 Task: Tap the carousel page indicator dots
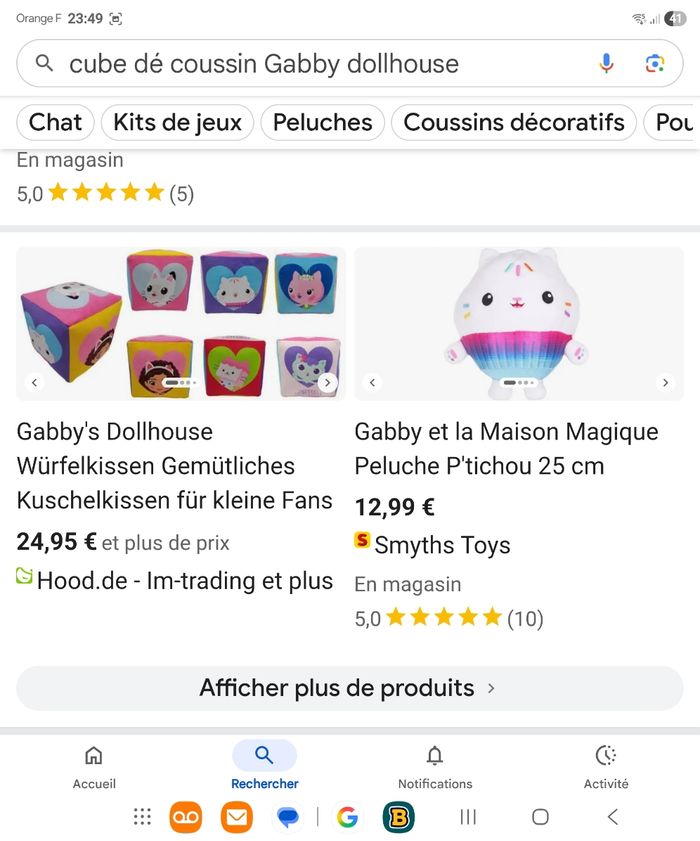pos(181,382)
